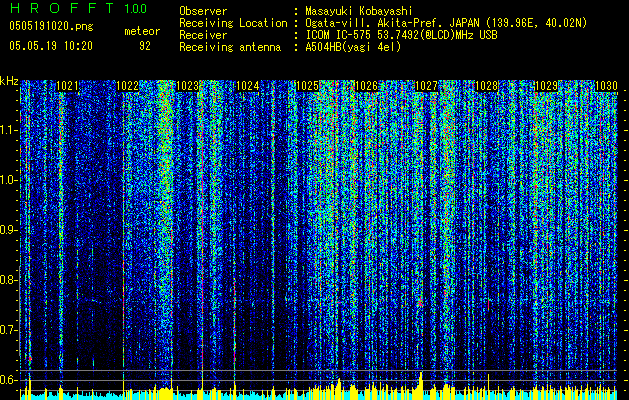This screenshot has height=400, width=629.
Task: Click the 1030 time marker
Action: coord(606,86)
